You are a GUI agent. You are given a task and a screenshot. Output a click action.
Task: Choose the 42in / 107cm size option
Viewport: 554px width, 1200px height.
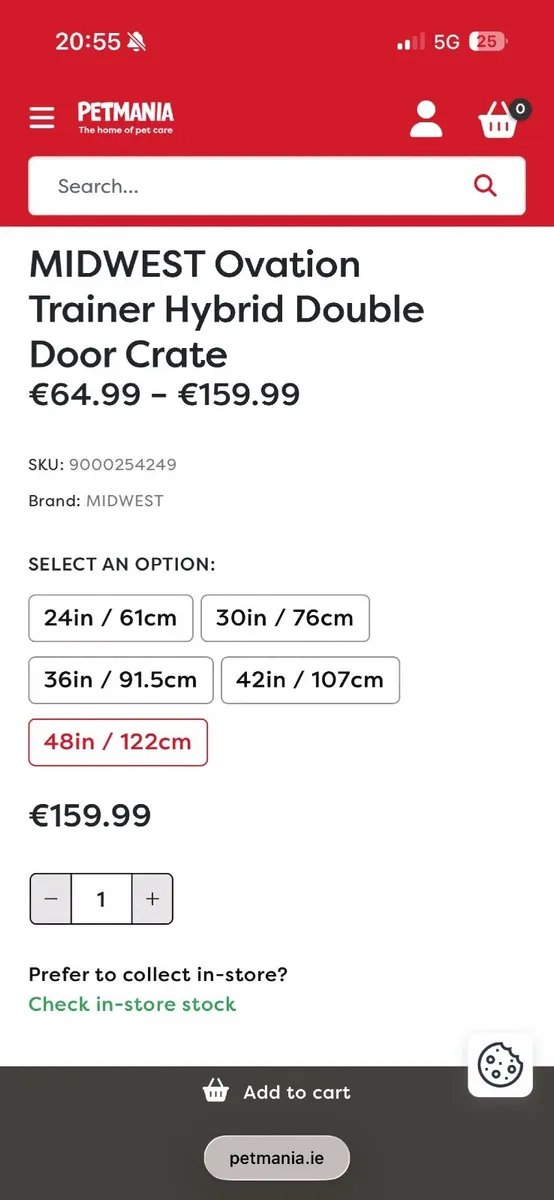(310, 680)
